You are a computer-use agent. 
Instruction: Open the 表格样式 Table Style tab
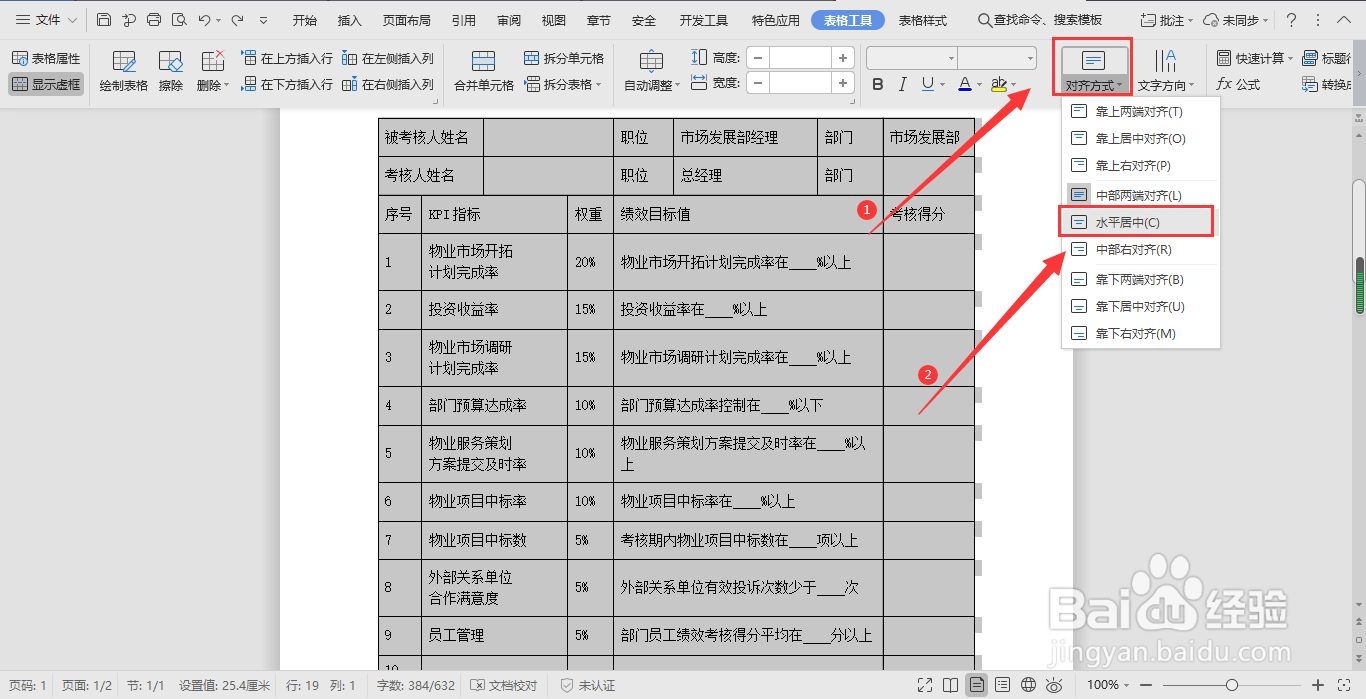click(923, 20)
